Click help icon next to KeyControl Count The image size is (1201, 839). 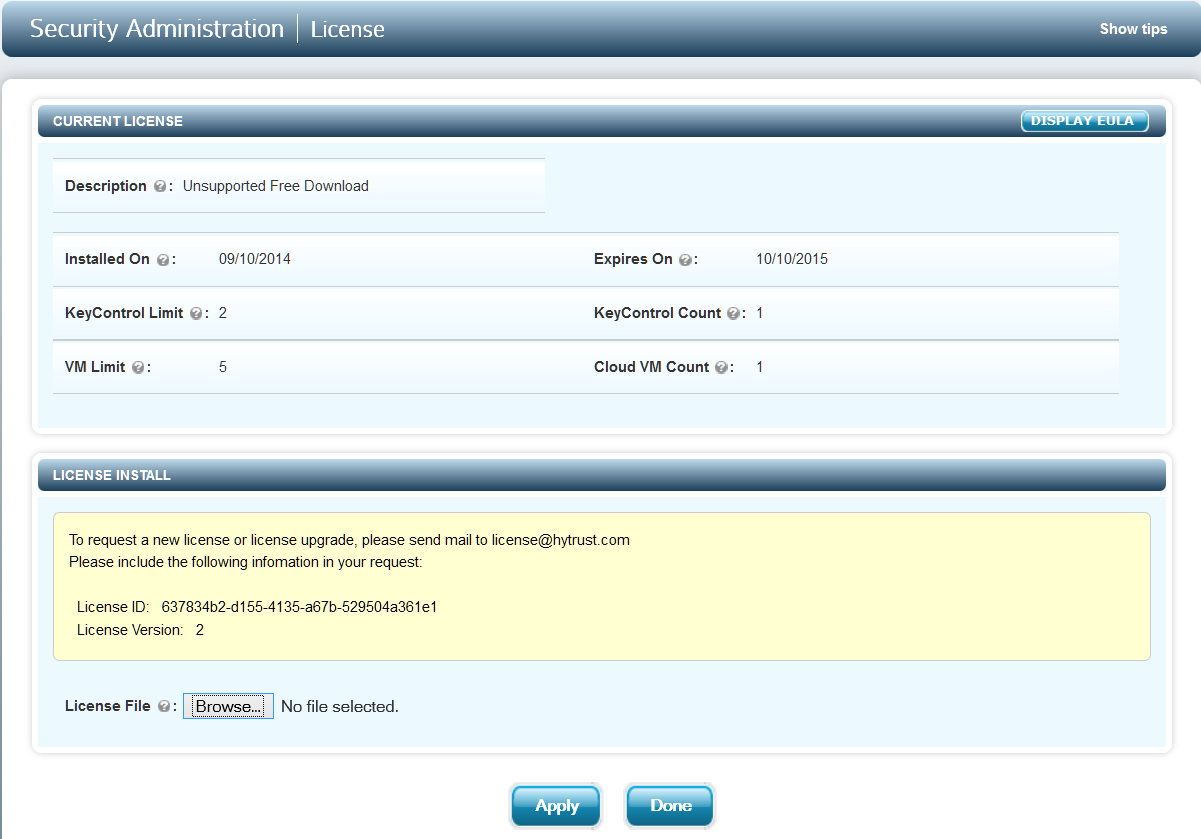click(733, 314)
